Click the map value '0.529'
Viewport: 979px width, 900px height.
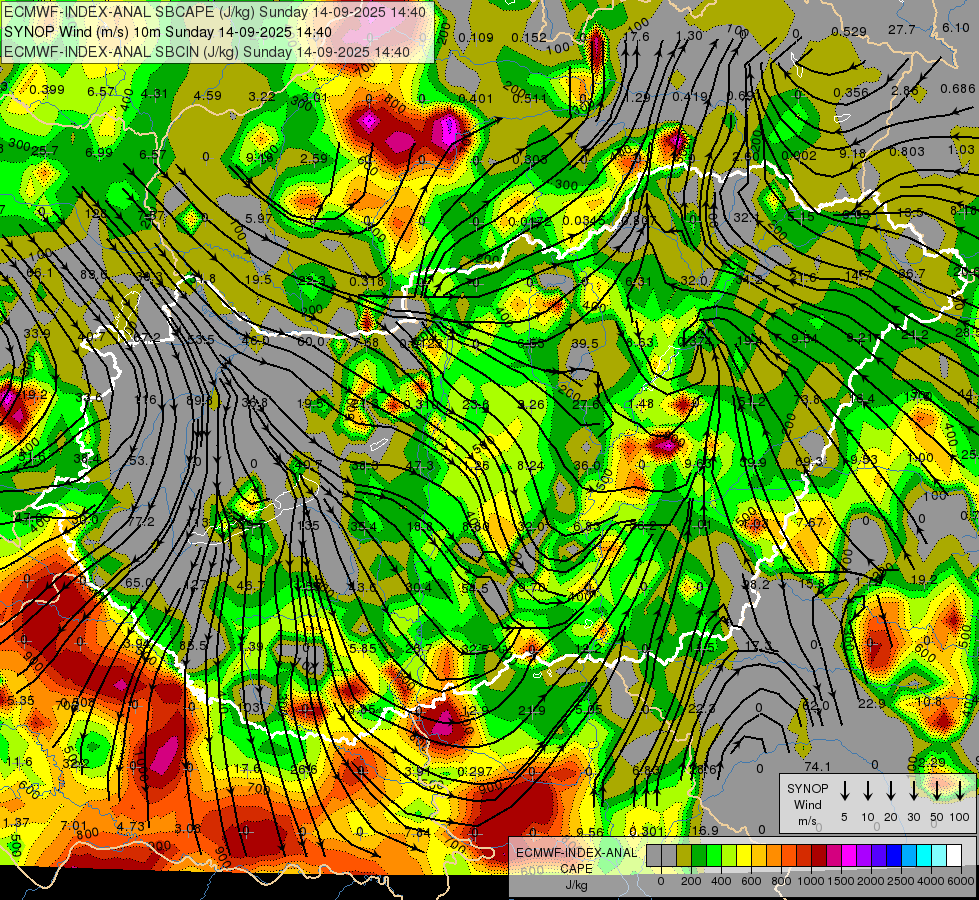(x=849, y=31)
